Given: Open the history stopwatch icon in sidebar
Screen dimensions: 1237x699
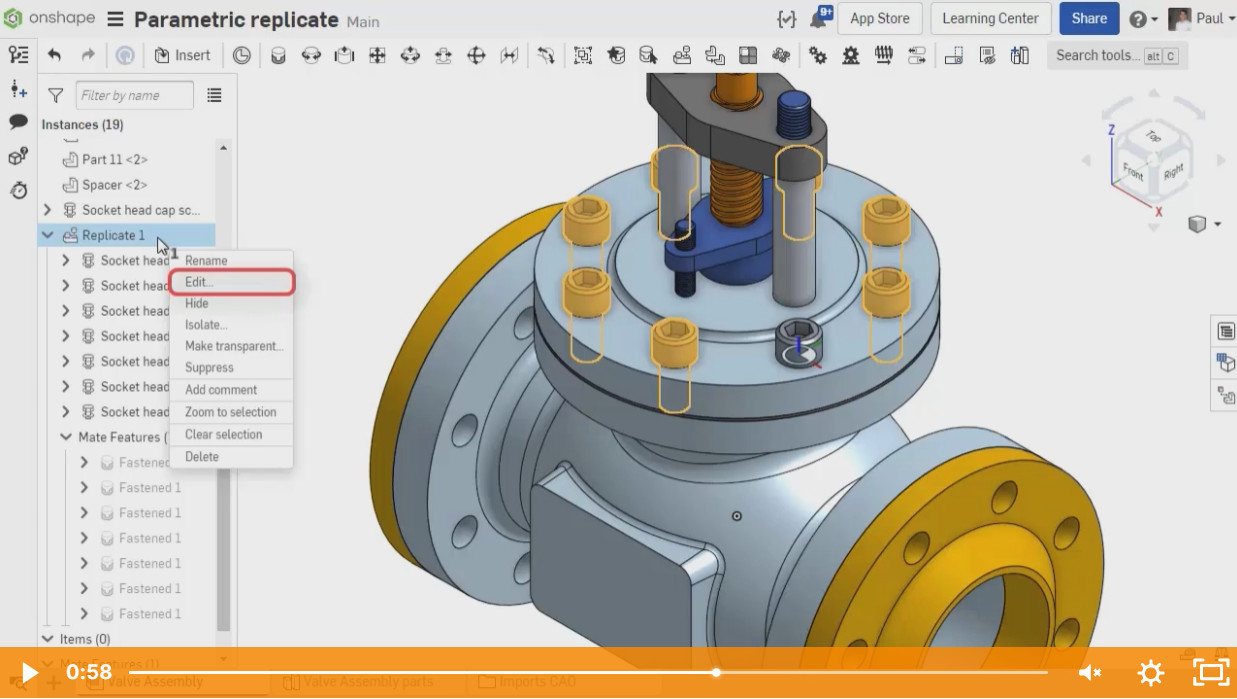Looking at the screenshot, I should coord(18,190).
